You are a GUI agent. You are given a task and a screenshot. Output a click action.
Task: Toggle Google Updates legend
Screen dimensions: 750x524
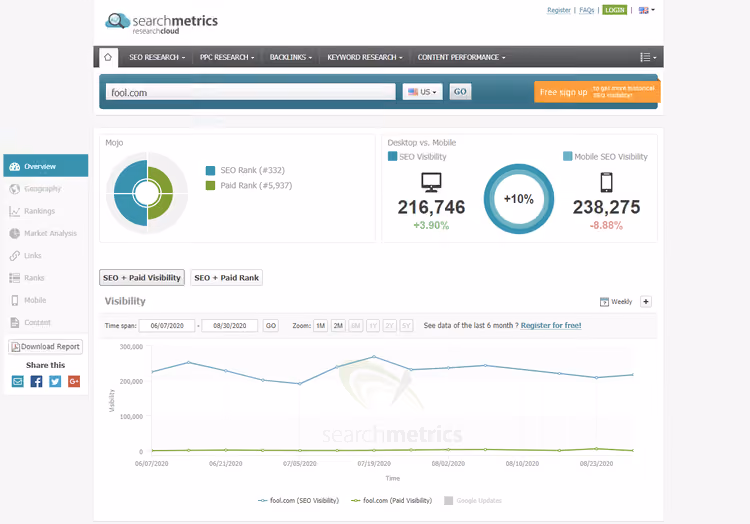click(x=473, y=501)
